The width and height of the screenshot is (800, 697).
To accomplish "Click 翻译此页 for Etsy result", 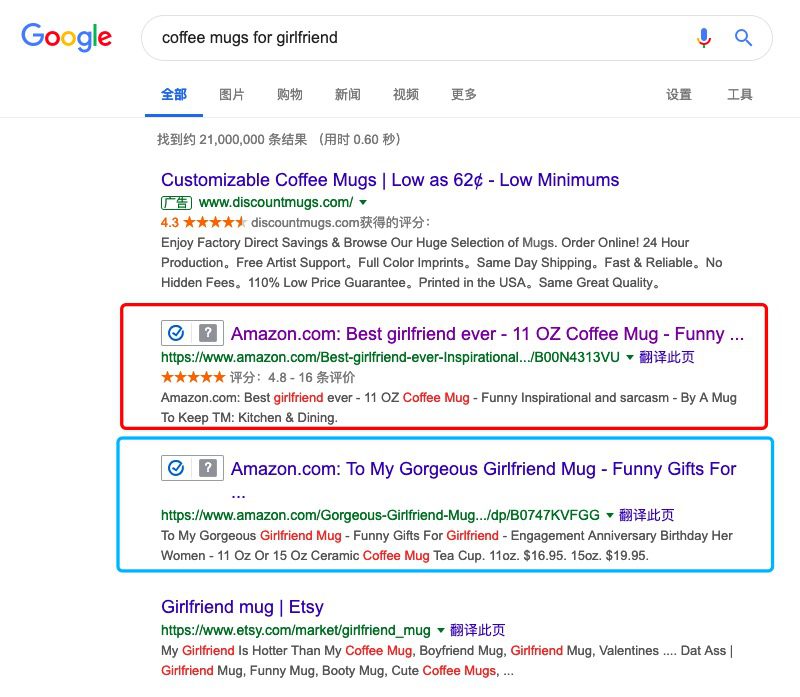I will pyautogui.click(x=477, y=631).
